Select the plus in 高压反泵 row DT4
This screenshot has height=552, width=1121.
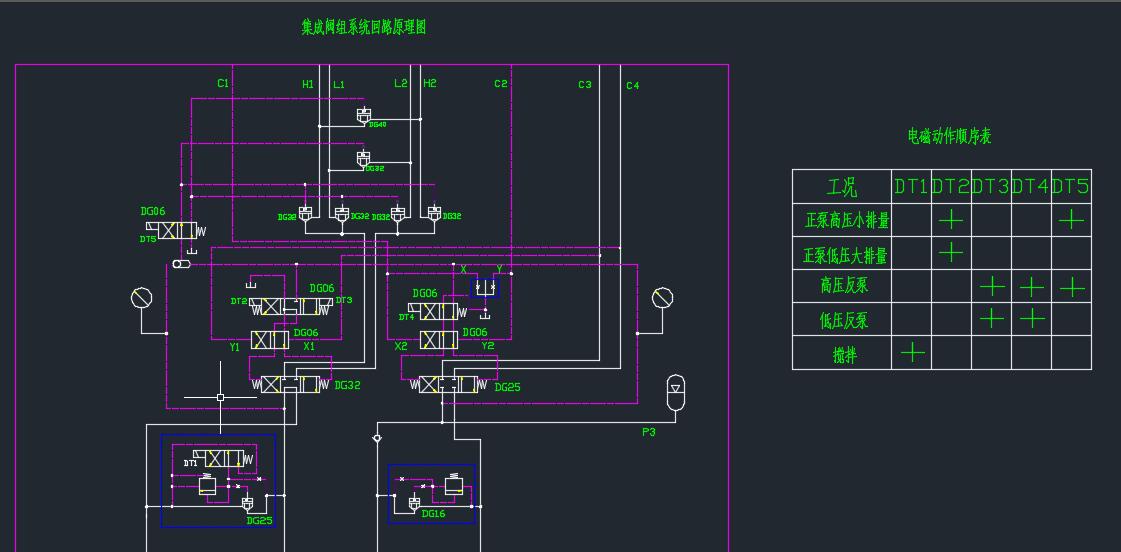point(1032,287)
